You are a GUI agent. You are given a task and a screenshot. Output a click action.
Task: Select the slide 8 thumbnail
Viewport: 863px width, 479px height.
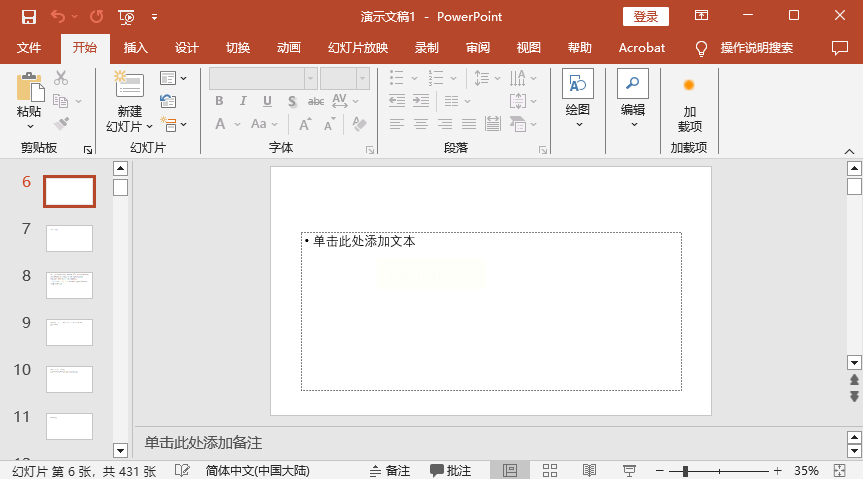(x=69, y=285)
